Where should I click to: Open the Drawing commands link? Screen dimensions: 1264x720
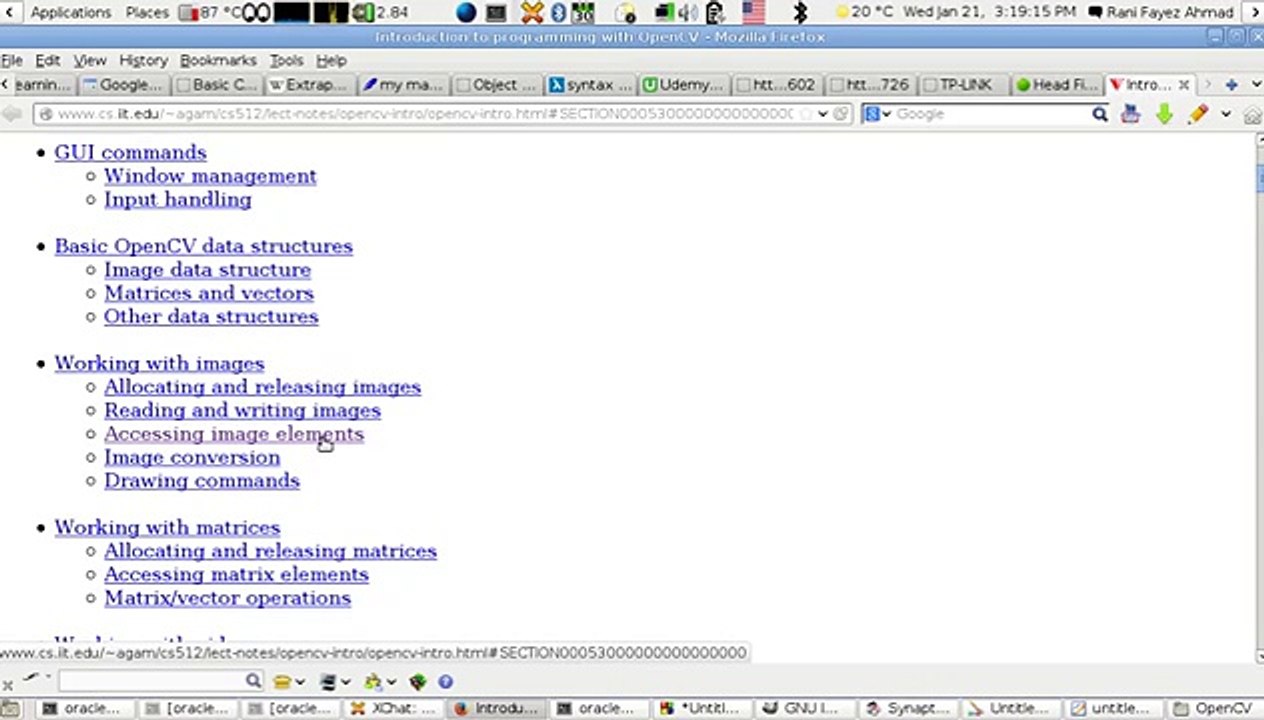coord(202,480)
